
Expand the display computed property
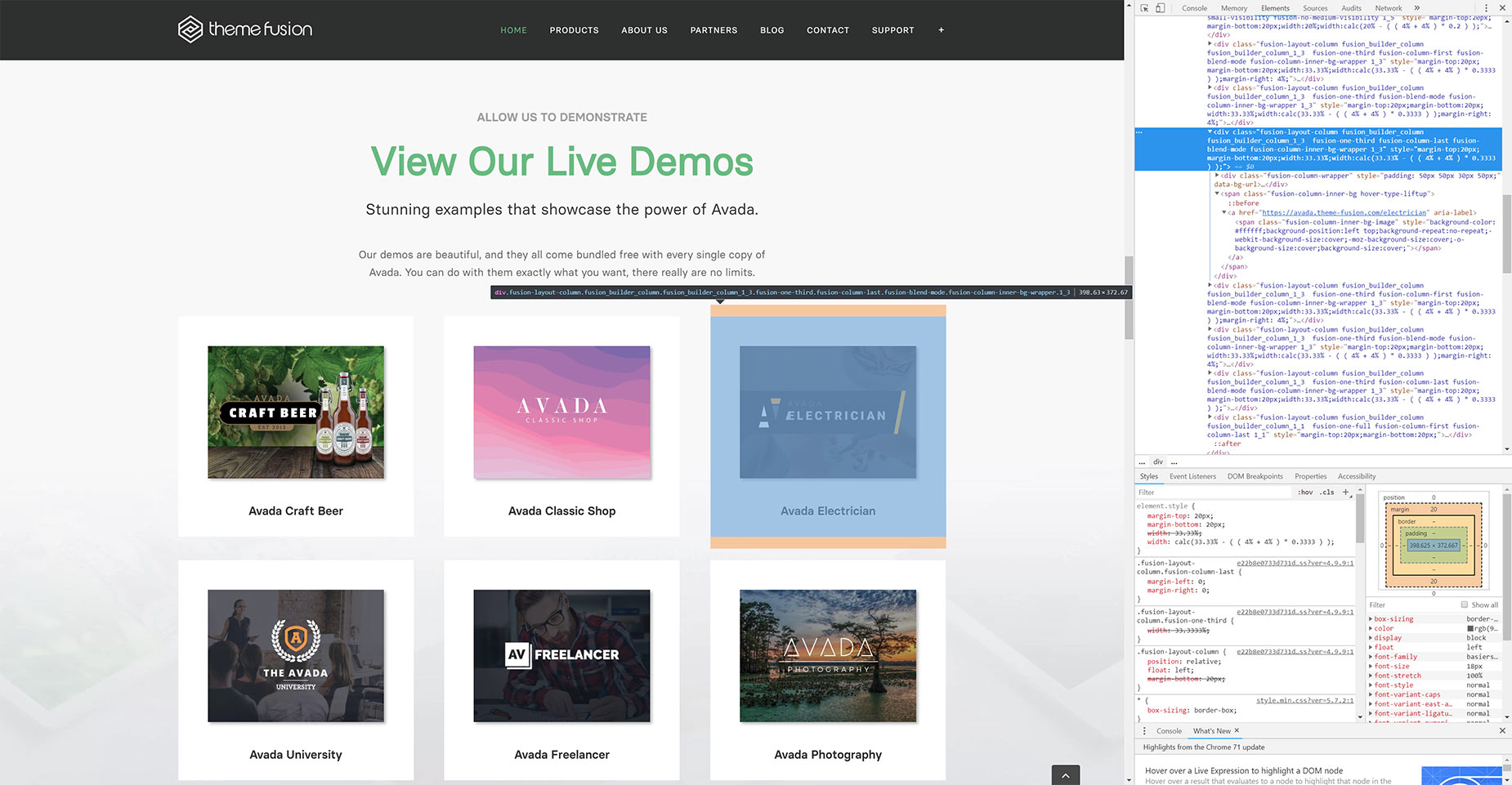(1371, 638)
